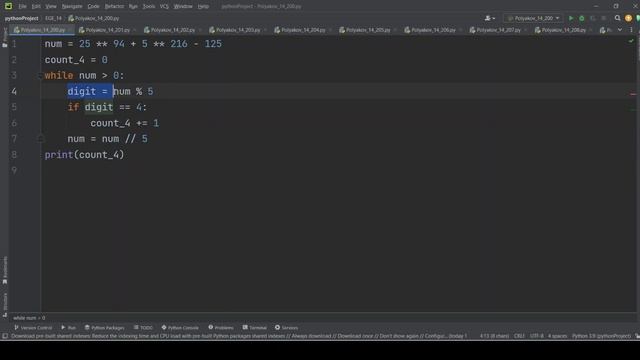Image resolution: width=640 pixels, height=360 pixels.
Task: Click pythonProject breadcrumb in navigation bar
Action: [x=21, y=18]
